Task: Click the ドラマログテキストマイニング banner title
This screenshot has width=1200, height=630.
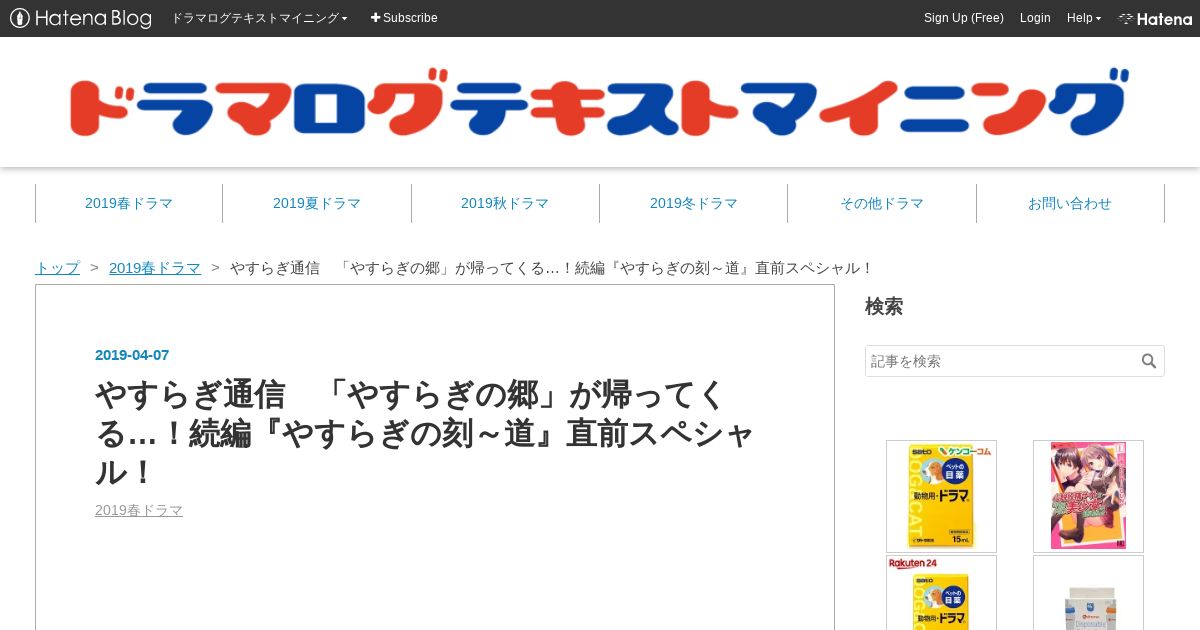Action: tap(600, 102)
